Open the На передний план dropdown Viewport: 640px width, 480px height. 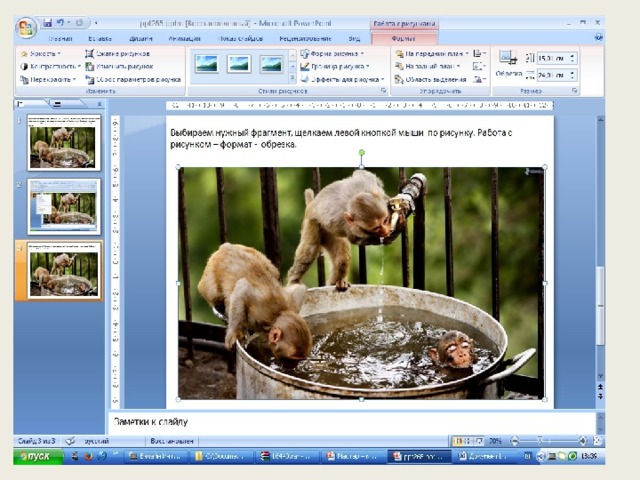pyautogui.click(x=432, y=53)
